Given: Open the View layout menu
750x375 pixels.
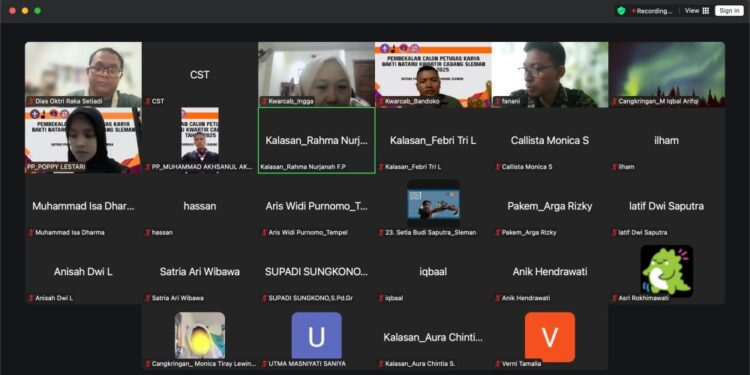Looking at the screenshot, I should pyautogui.click(x=696, y=11).
